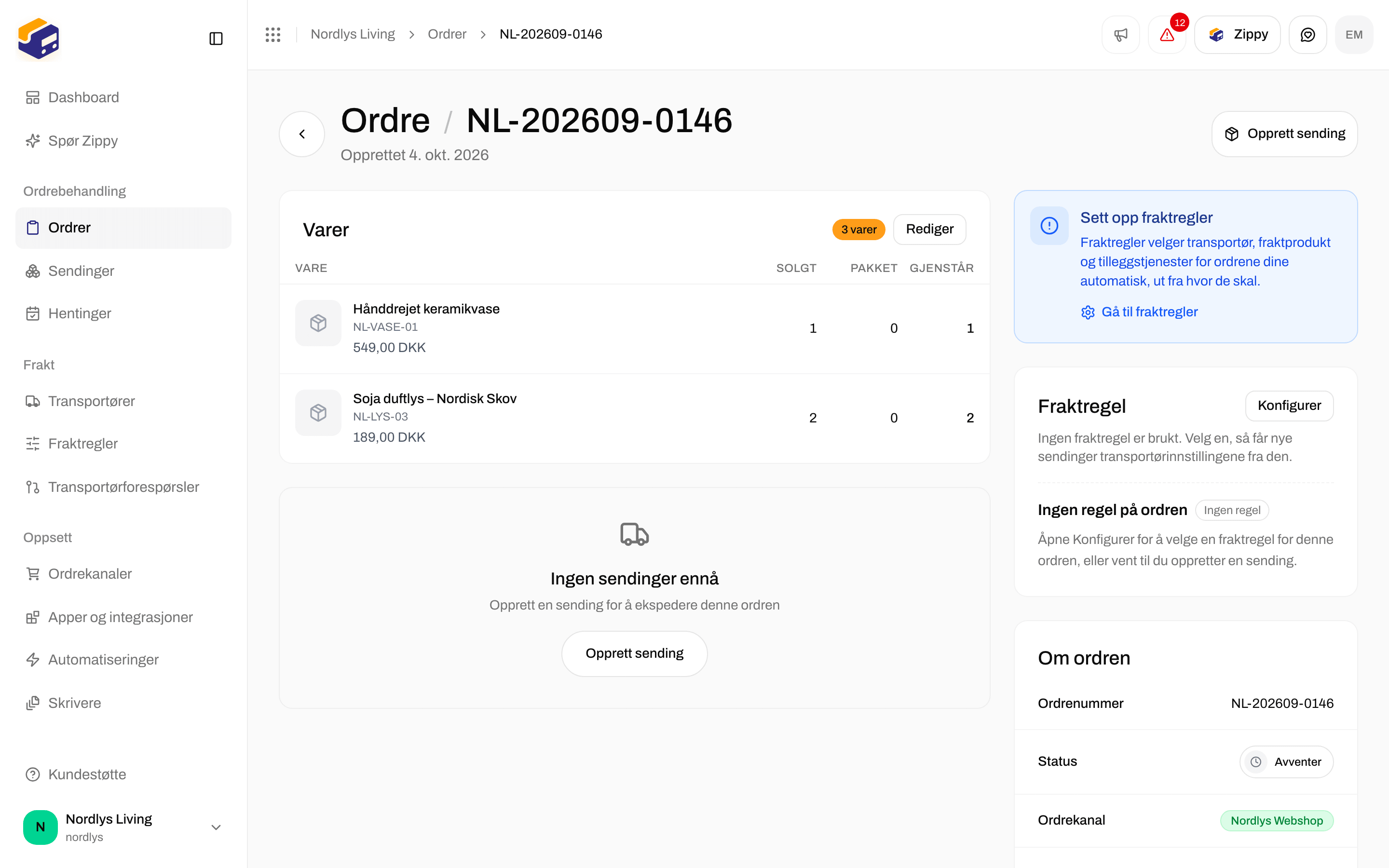
Task: Click the truck icon above Ingen sendinger ennå
Action: tap(634, 534)
